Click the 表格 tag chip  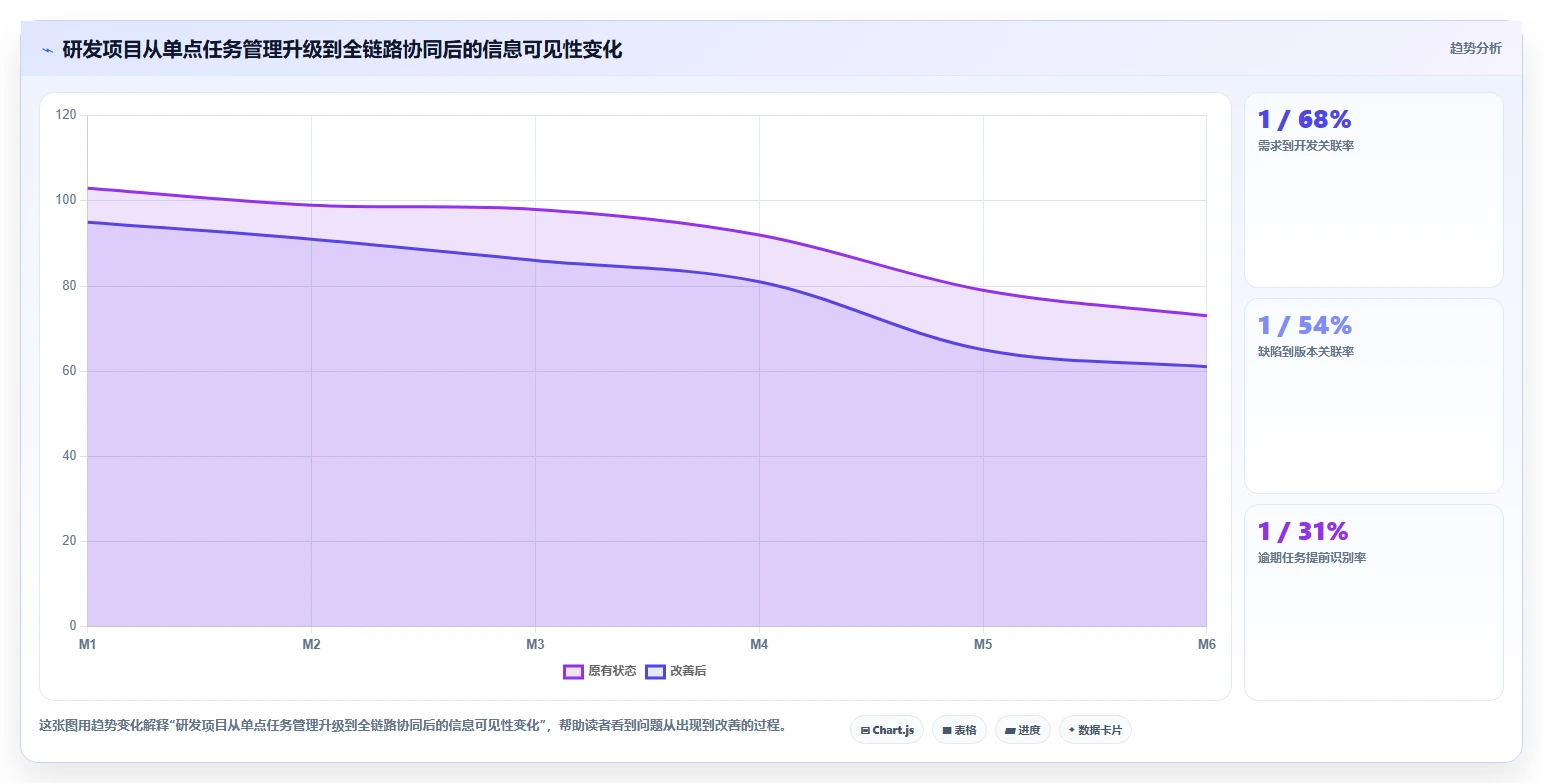coord(960,730)
